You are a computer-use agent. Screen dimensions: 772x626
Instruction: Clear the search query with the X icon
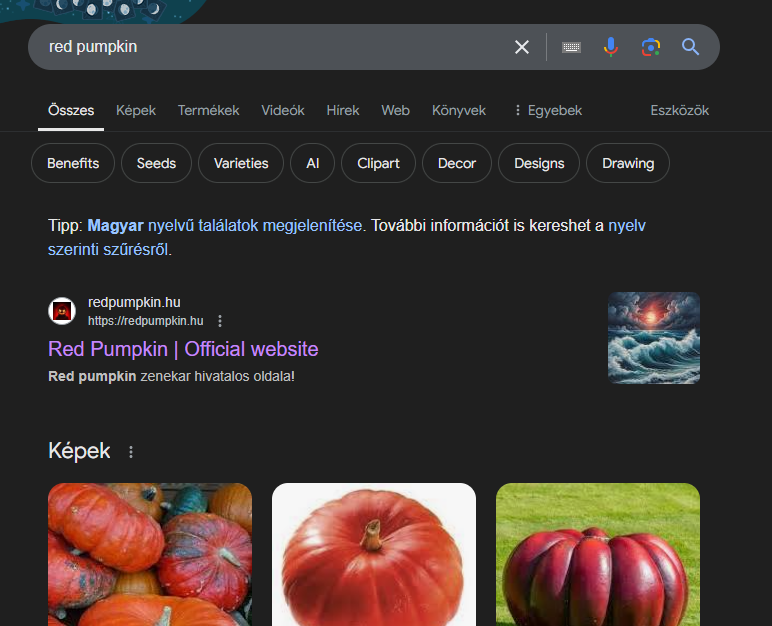point(521,47)
